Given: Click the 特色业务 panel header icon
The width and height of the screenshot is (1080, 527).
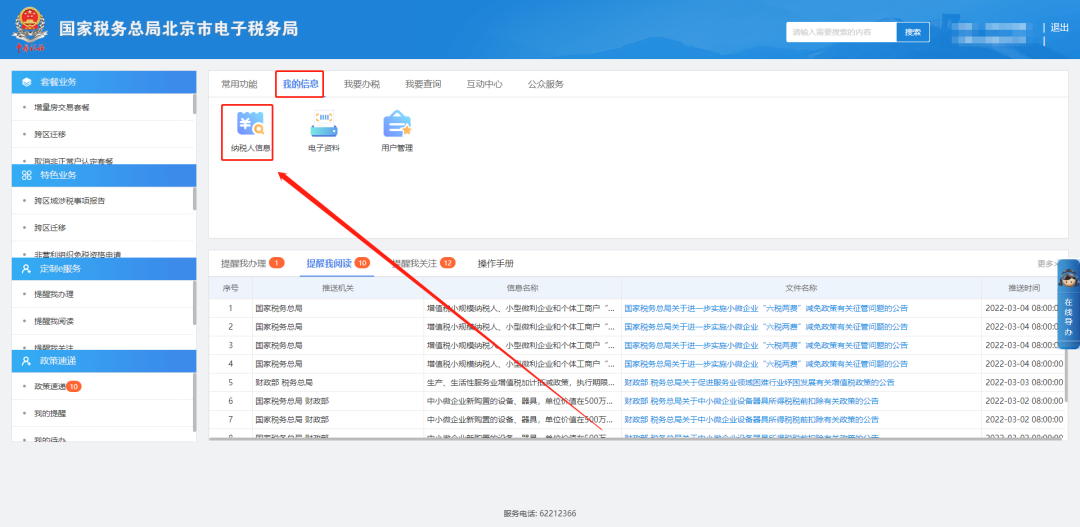Looking at the screenshot, I should (x=26, y=175).
